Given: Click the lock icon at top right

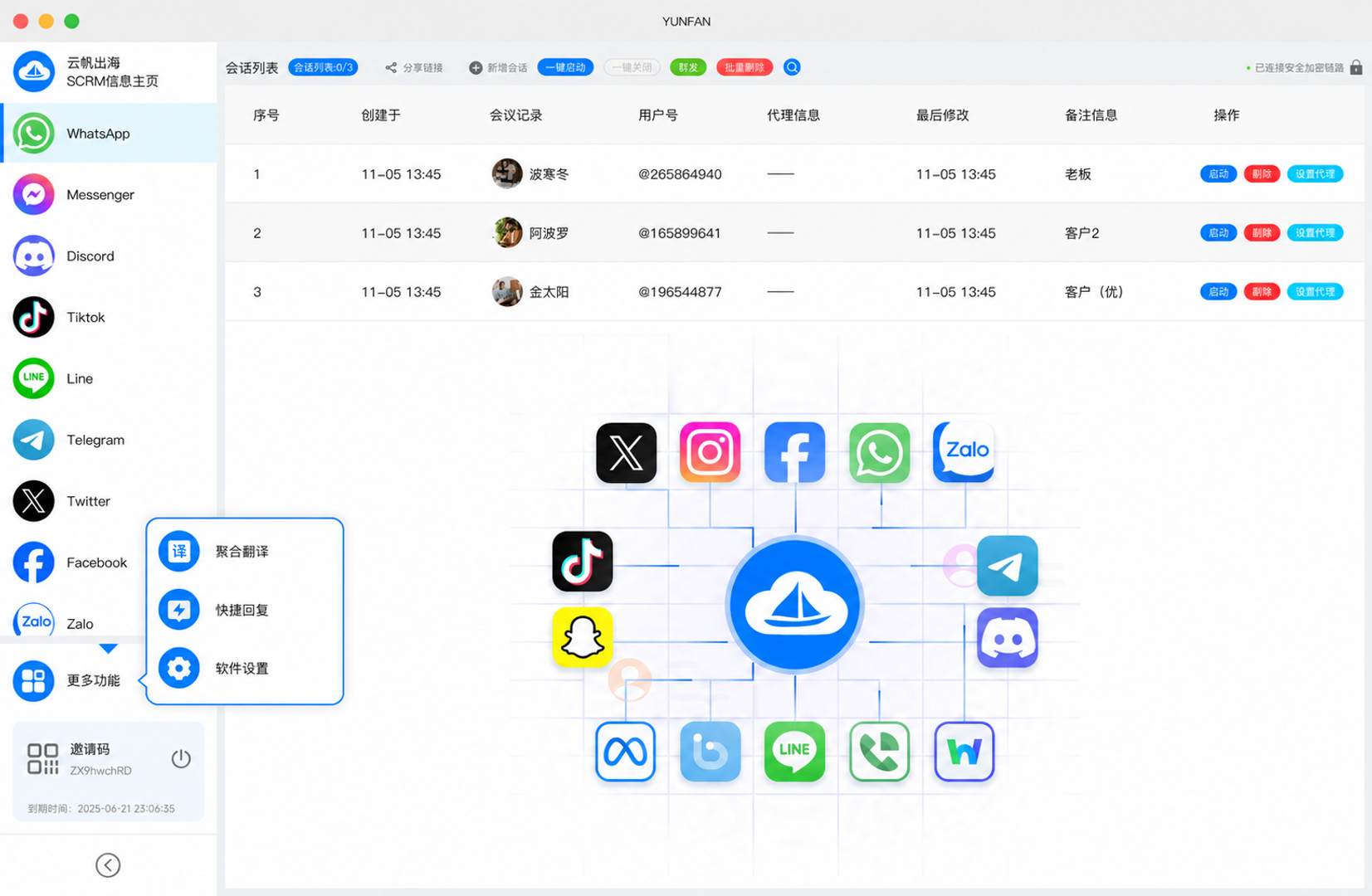Looking at the screenshot, I should coord(1356,67).
